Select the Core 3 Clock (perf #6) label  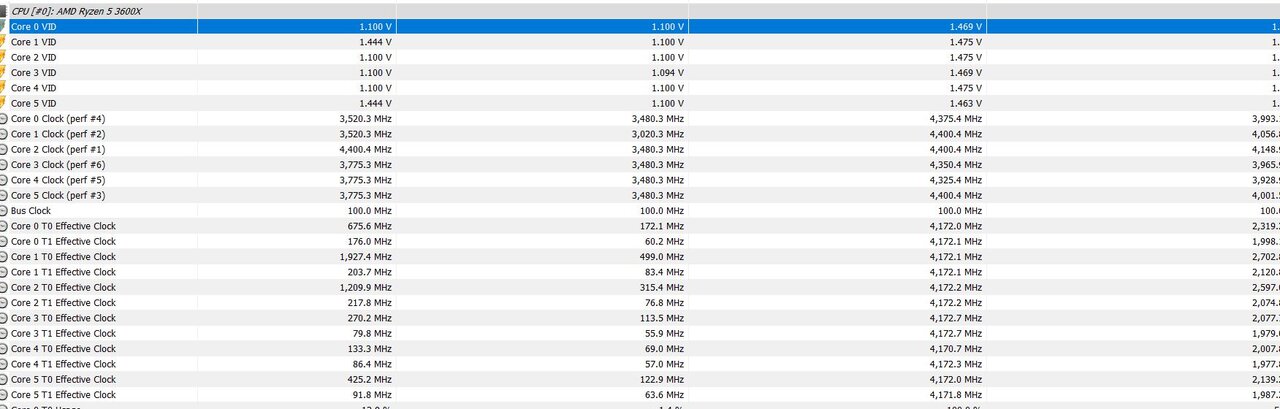(x=58, y=165)
